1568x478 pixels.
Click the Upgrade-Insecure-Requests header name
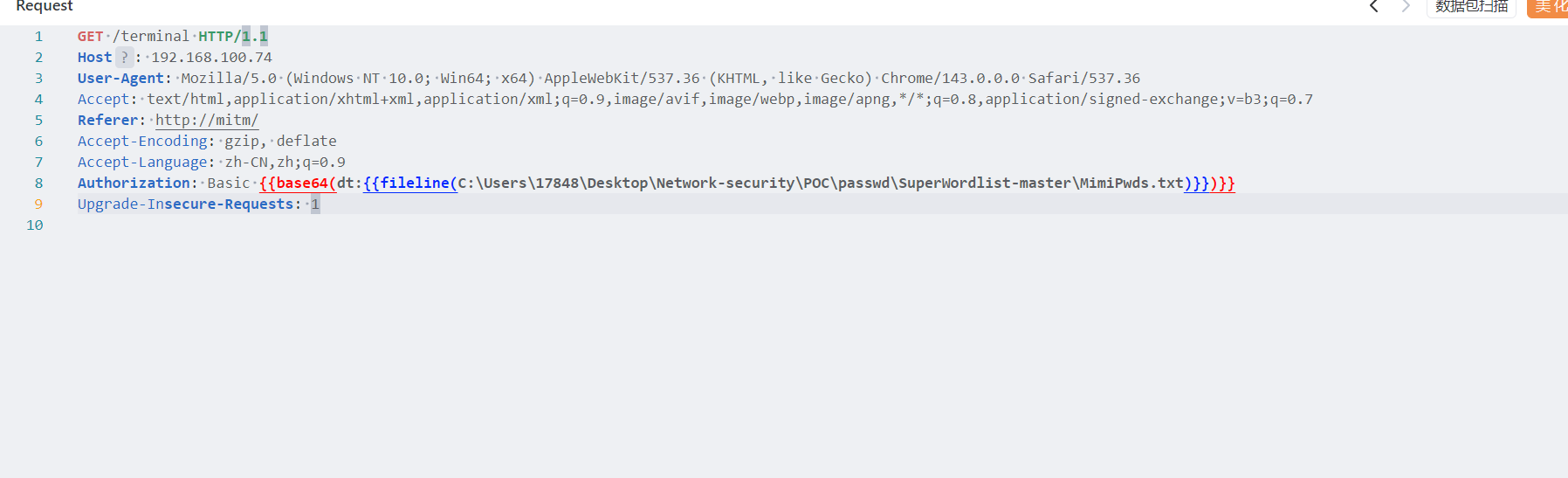tap(185, 204)
